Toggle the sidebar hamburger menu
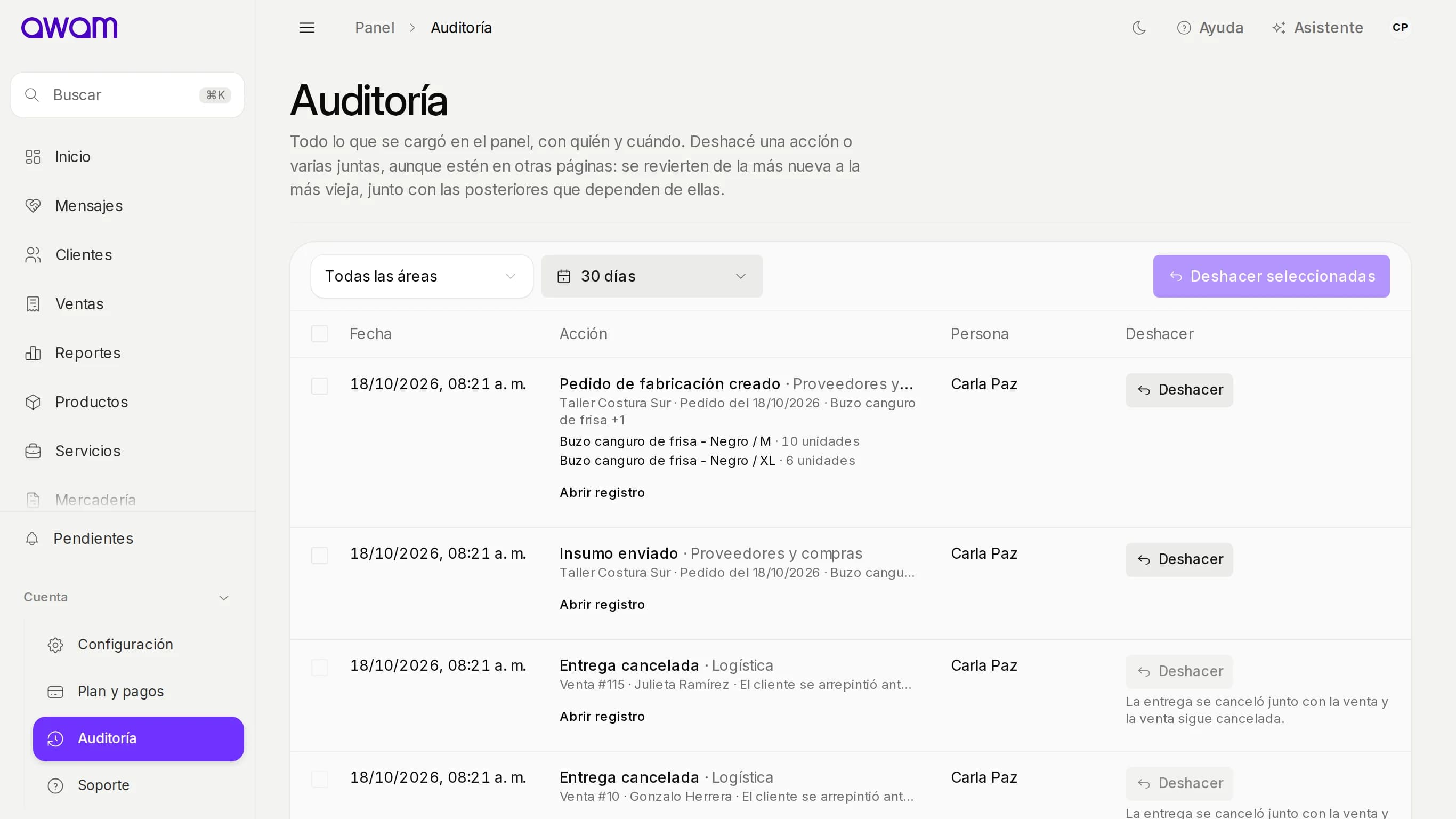This screenshot has height=819, width=1456. coord(307,28)
